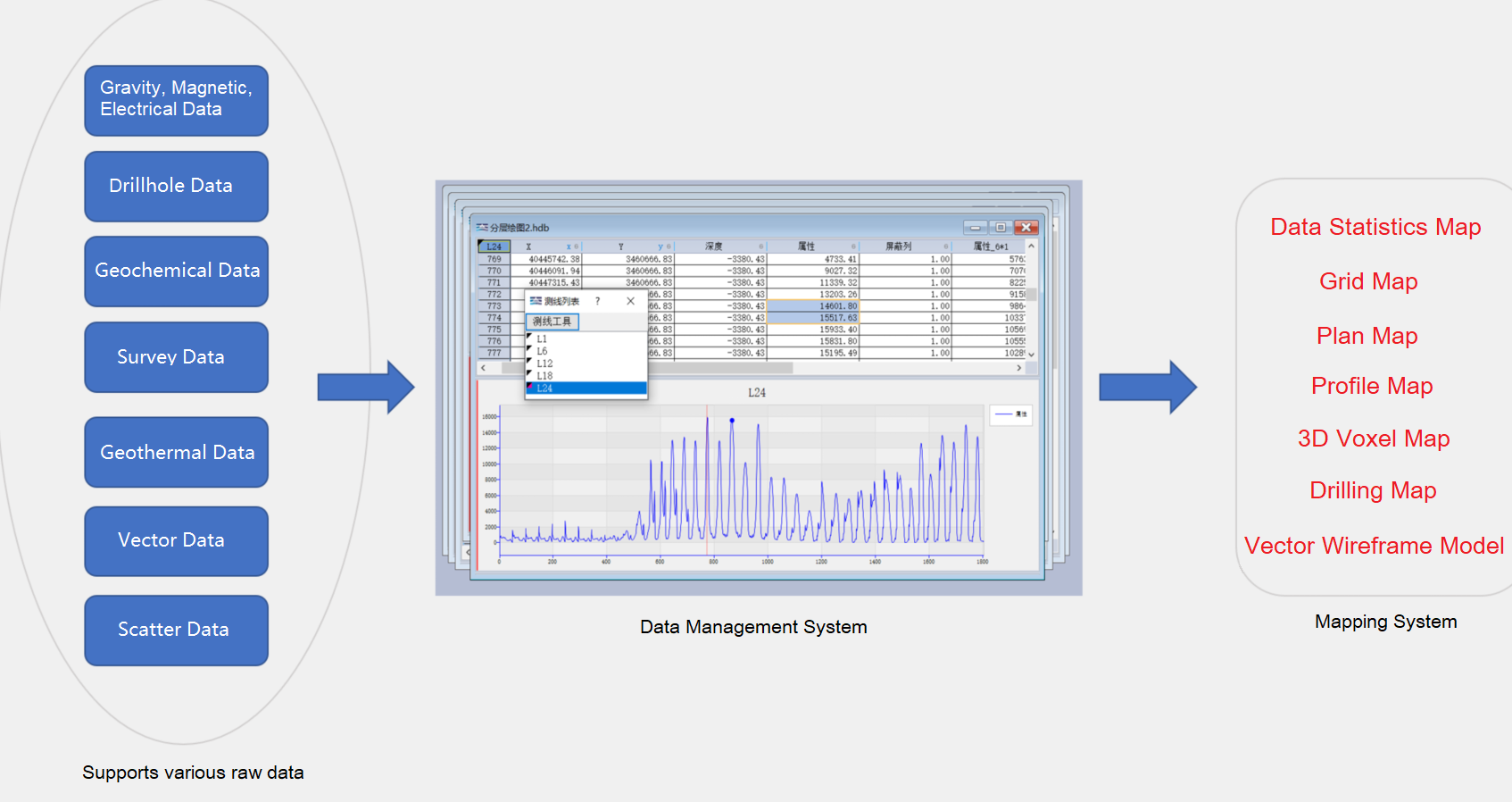Screen dimensions: 1512x802
Task: Select line L18 in the list
Action: click(586, 376)
